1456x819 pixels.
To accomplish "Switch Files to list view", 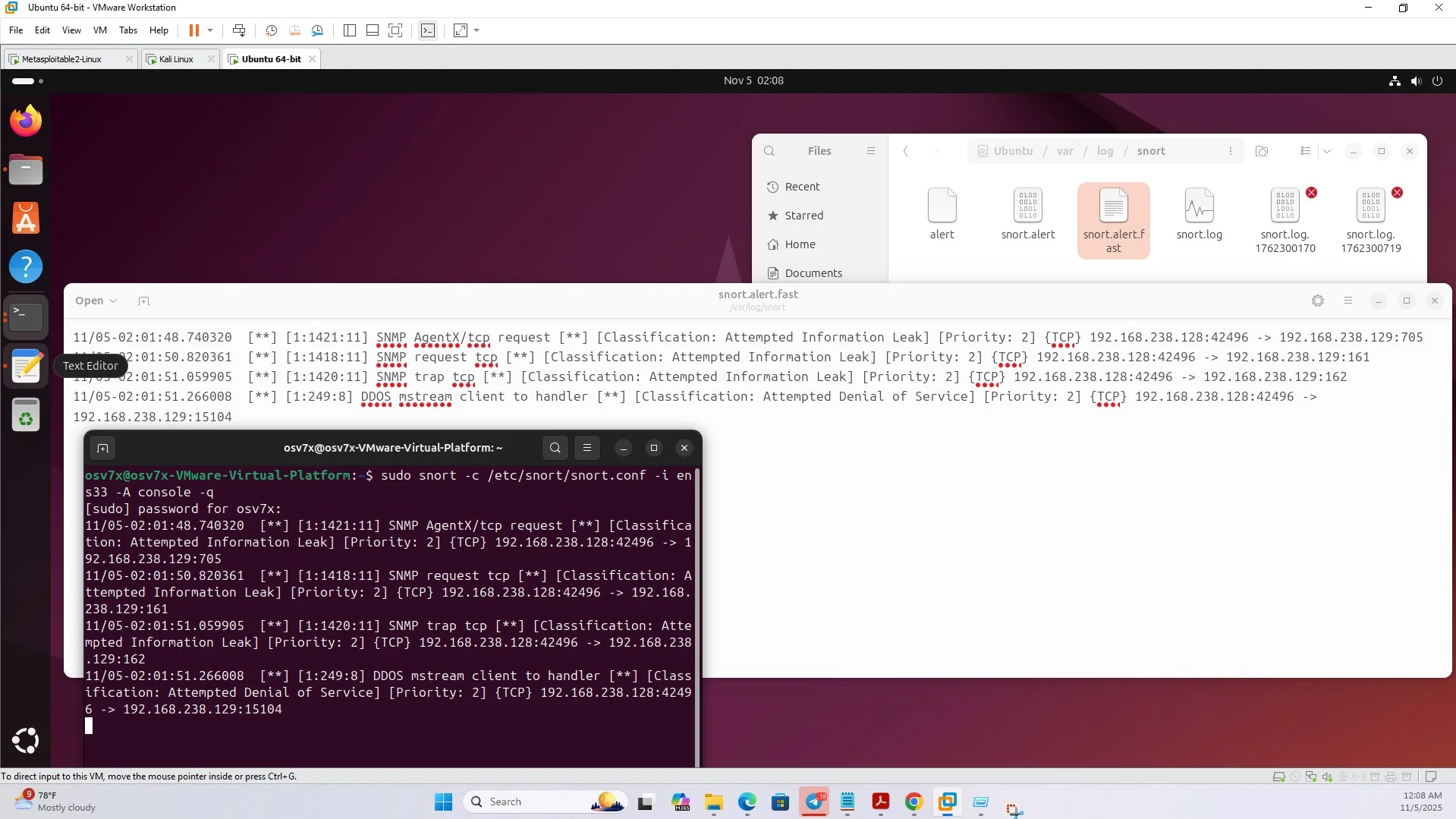I will point(1305,151).
